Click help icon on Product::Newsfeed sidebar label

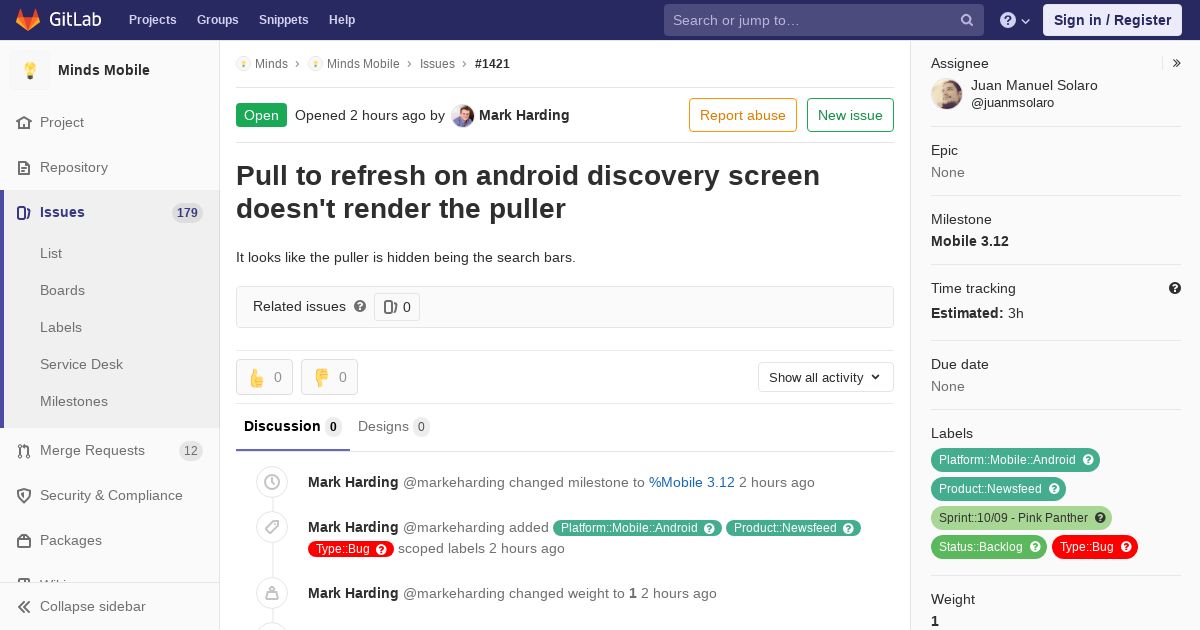[x=1054, y=489]
